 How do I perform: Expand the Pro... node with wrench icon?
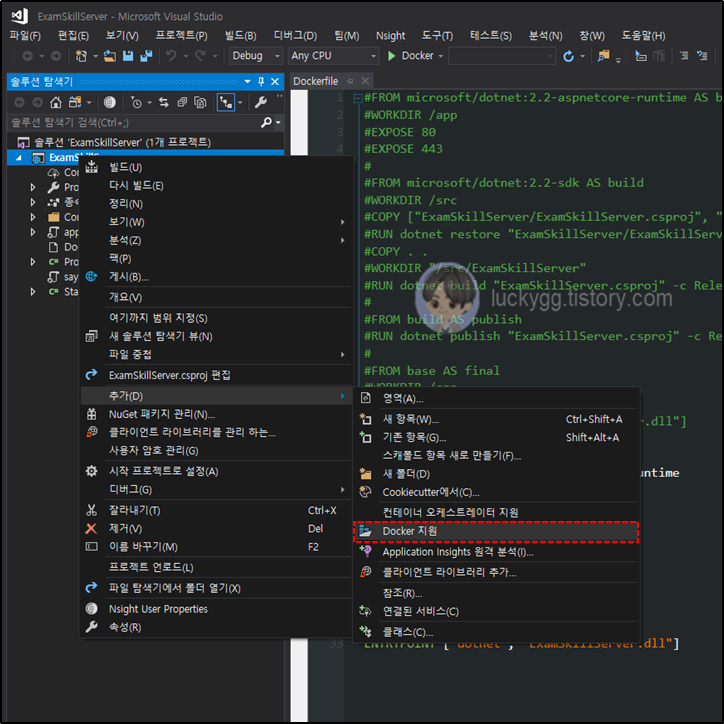[33, 187]
